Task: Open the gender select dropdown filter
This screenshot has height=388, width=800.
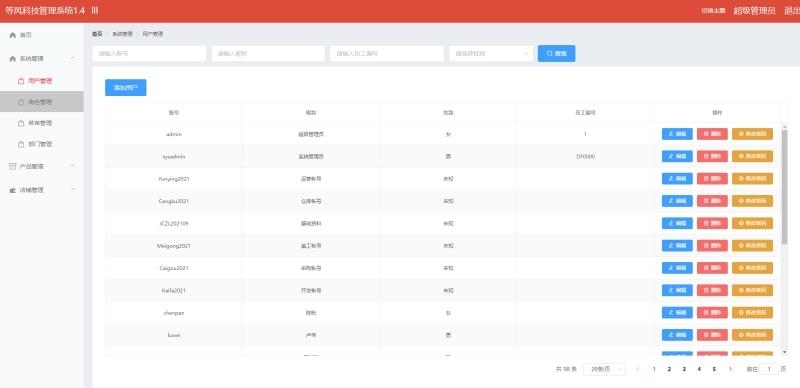Action: point(491,54)
